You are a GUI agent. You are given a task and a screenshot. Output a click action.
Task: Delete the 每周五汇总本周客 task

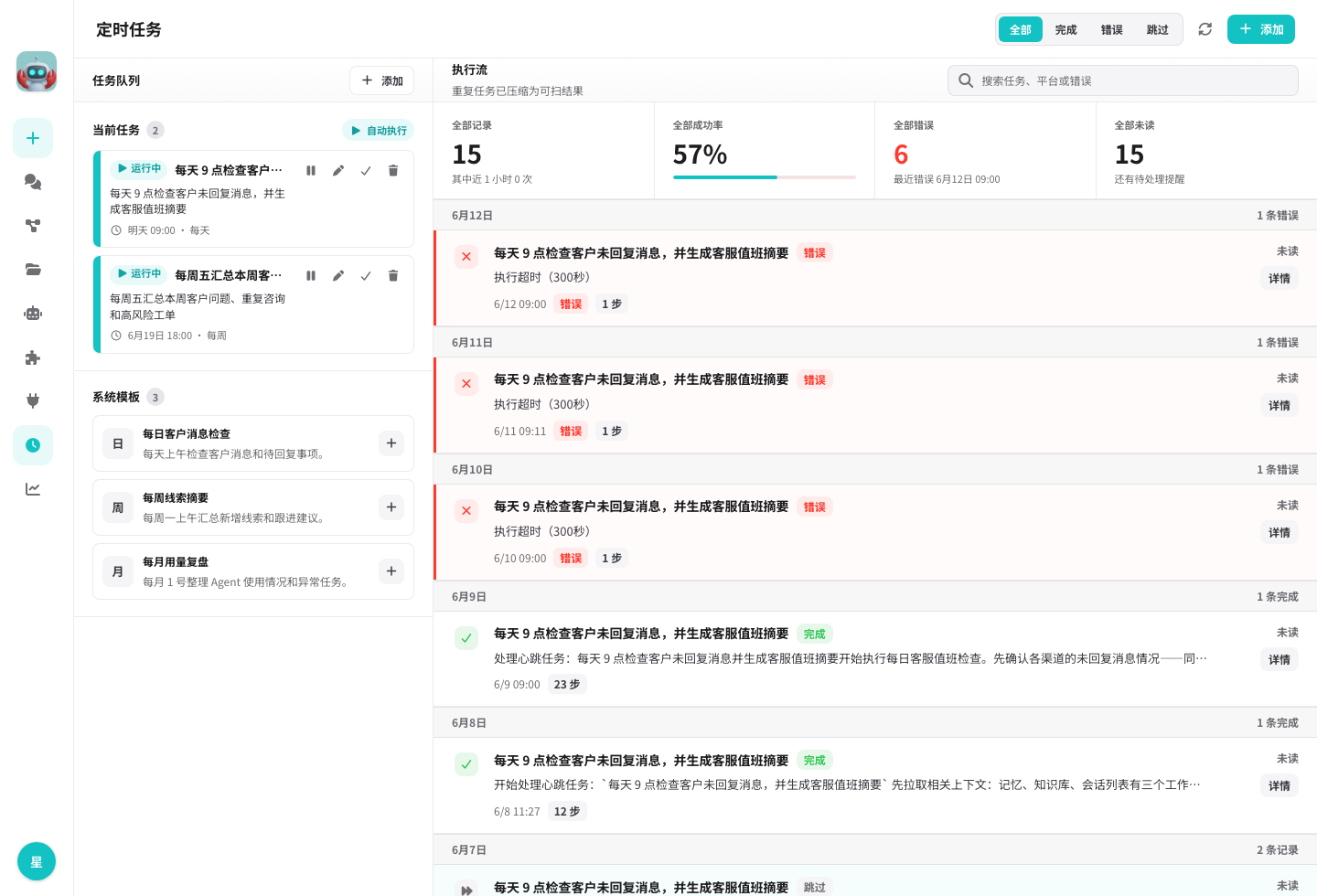point(393,276)
